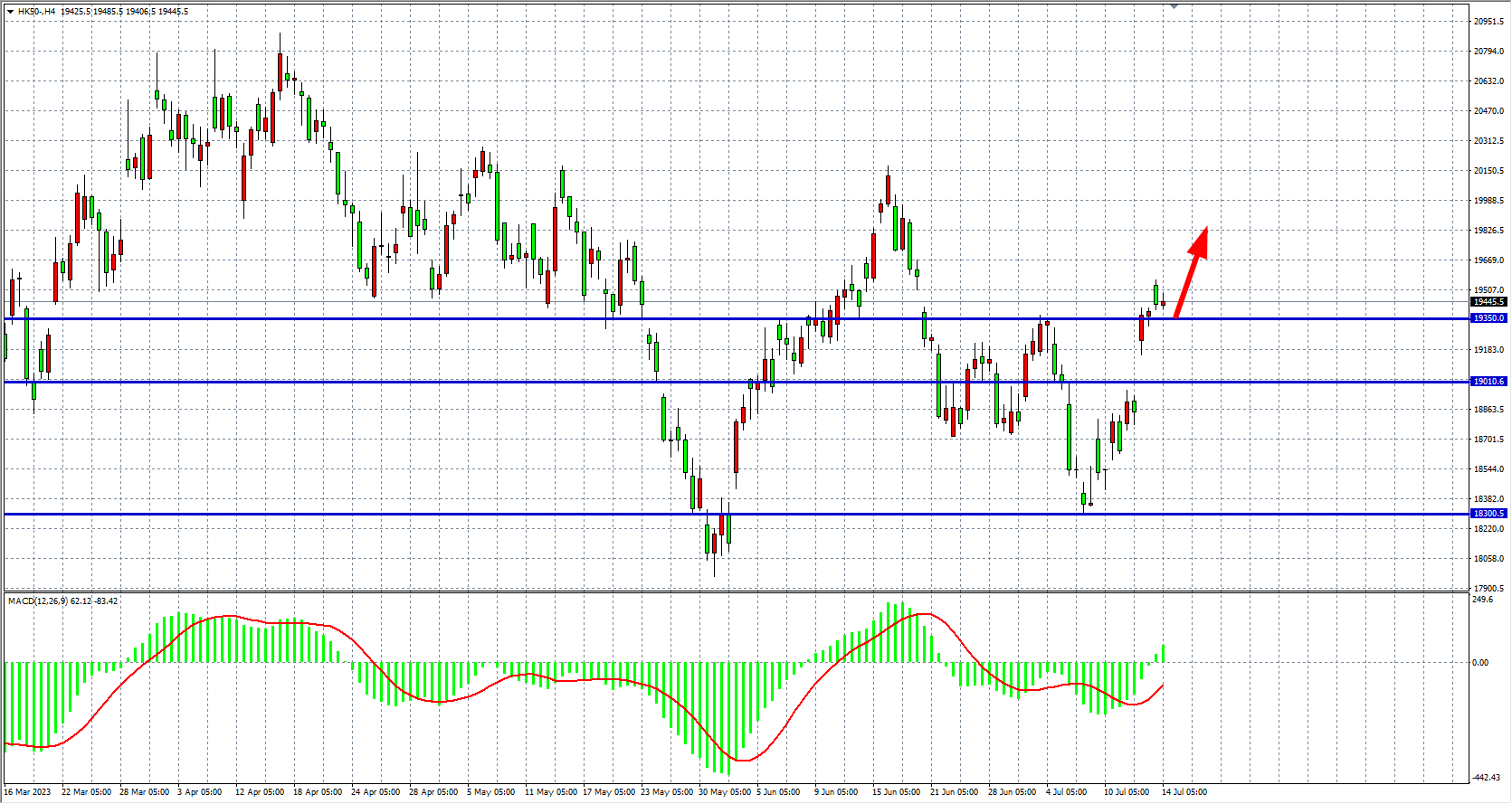Select the red upward arrow drawing
The height and width of the screenshot is (804, 1512).
tap(1191, 271)
